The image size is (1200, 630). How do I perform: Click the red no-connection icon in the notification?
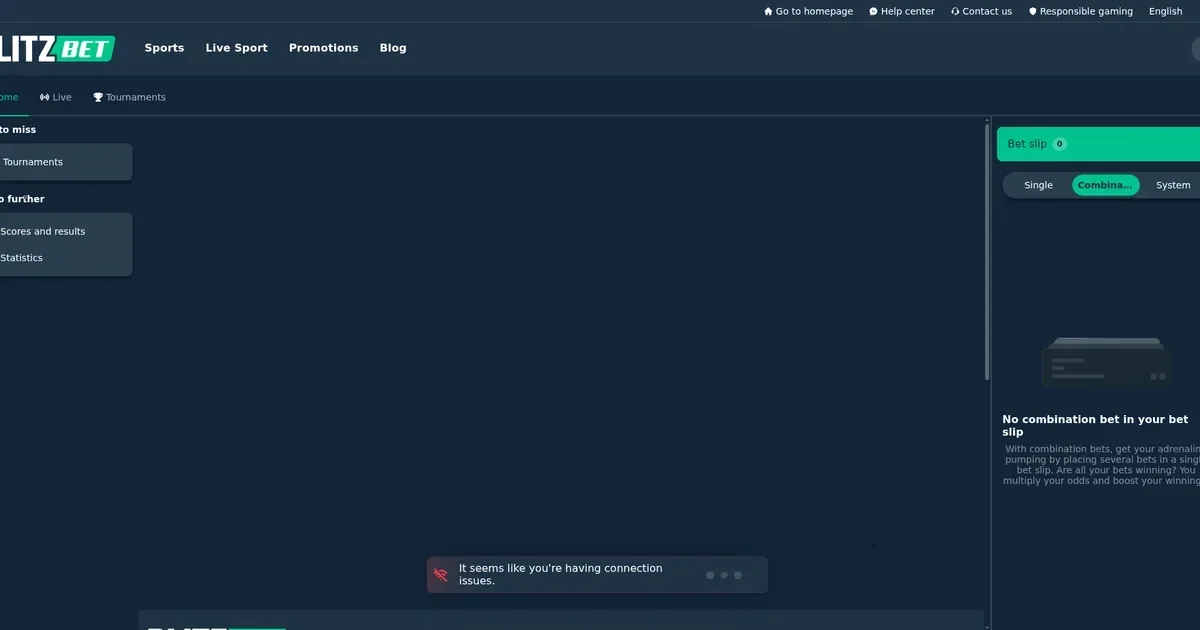(440, 575)
